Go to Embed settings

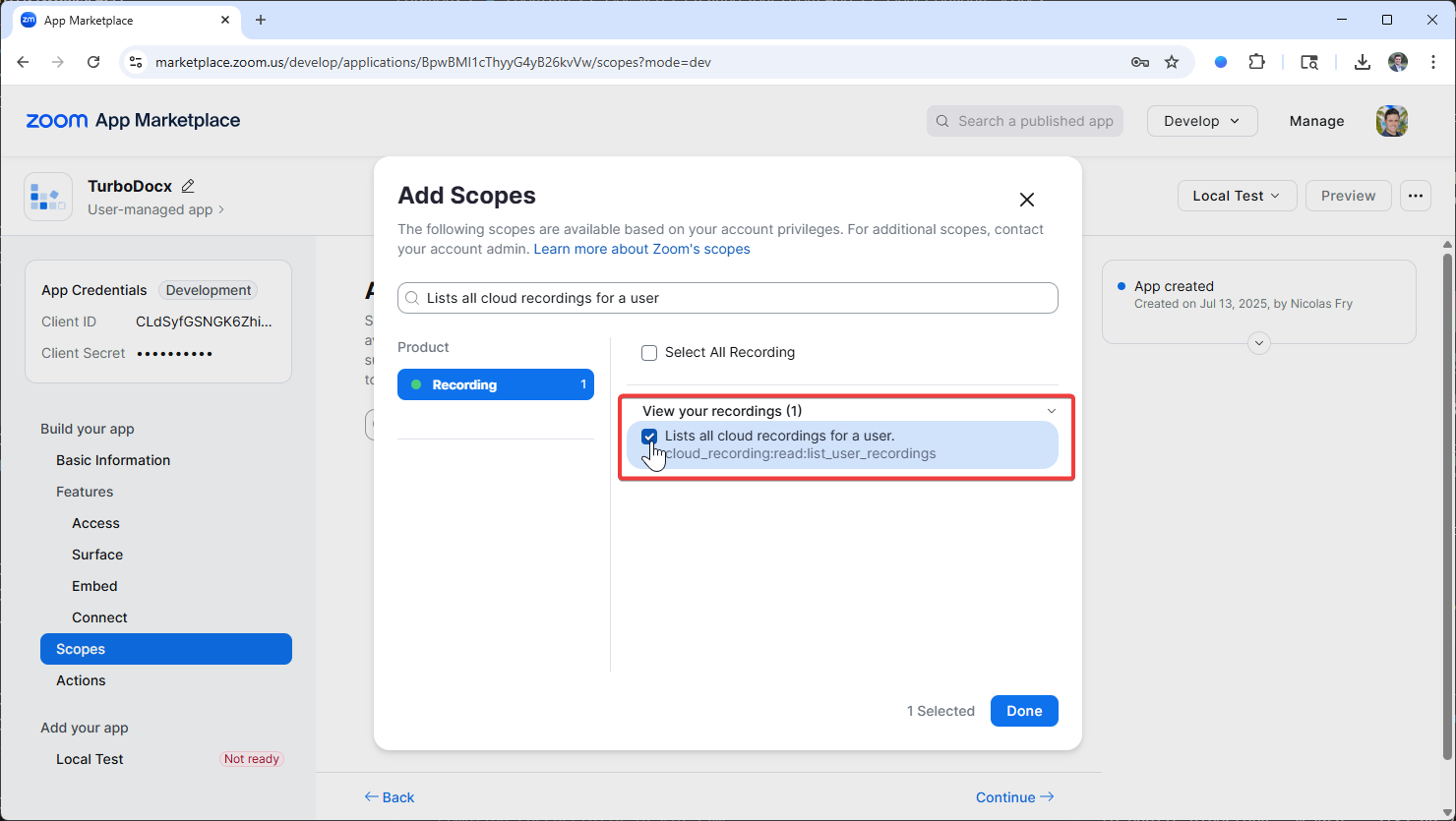pyautogui.click(x=94, y=586)
